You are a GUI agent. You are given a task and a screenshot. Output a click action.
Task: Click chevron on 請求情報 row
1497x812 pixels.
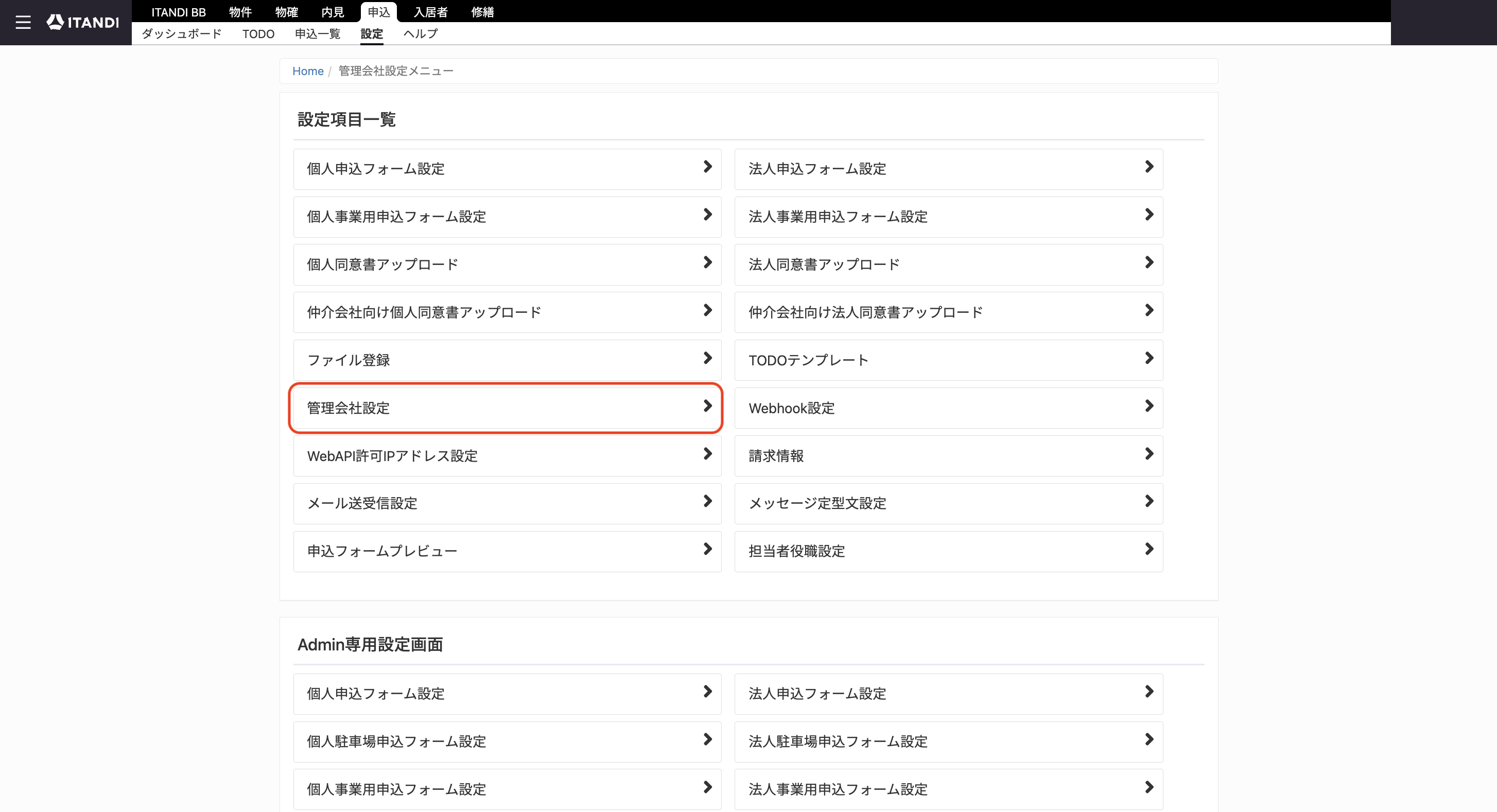click(1149, 454)
